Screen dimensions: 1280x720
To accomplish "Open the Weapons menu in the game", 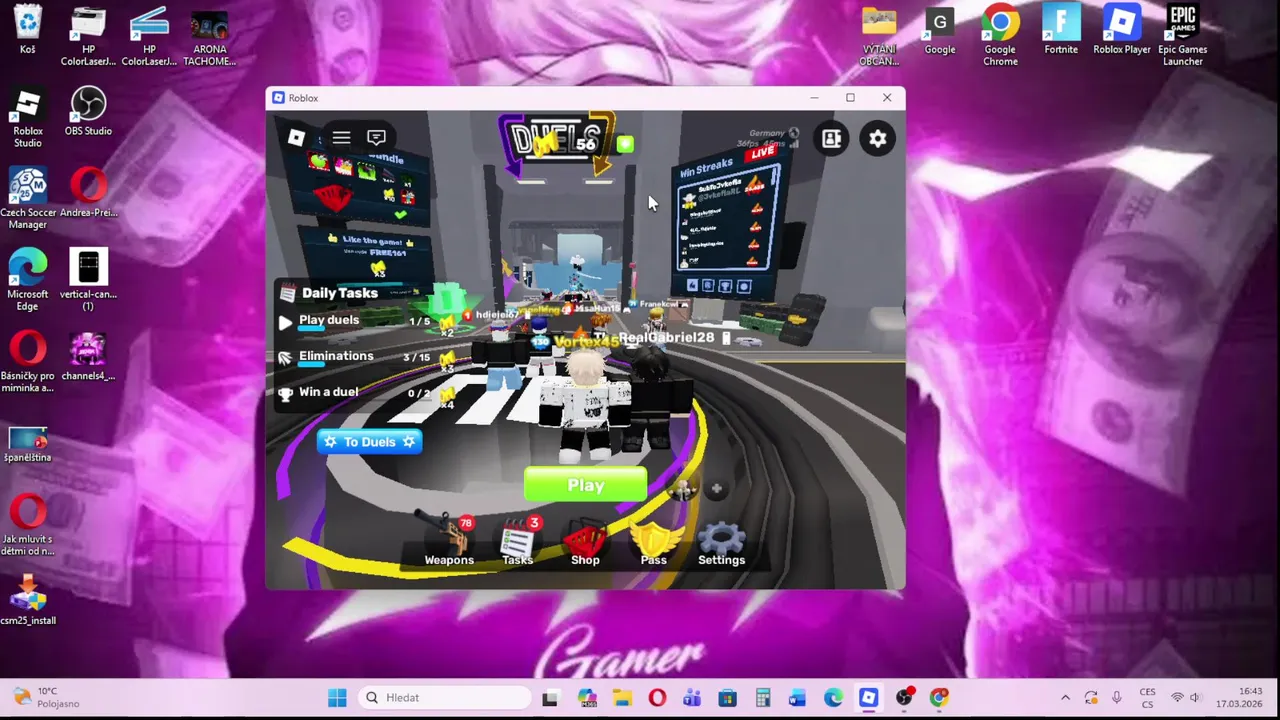I will click(449, 541).
